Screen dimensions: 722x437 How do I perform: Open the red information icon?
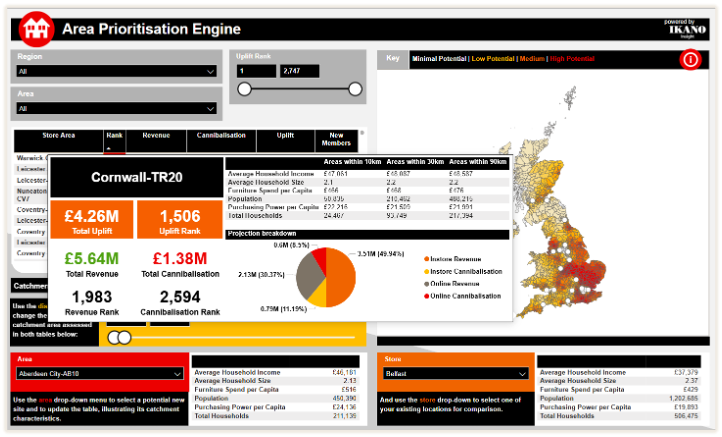coord(690,59)
